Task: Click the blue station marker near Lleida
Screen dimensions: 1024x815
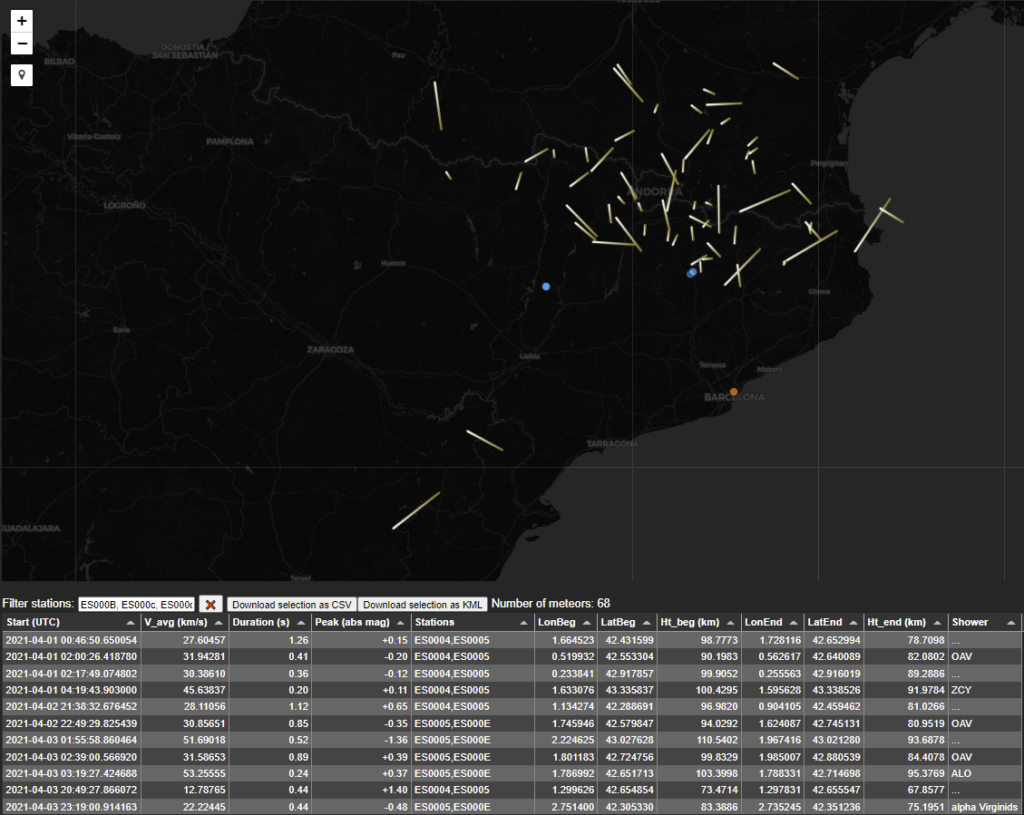Action: pyautogui.click(x=546, y=287)
